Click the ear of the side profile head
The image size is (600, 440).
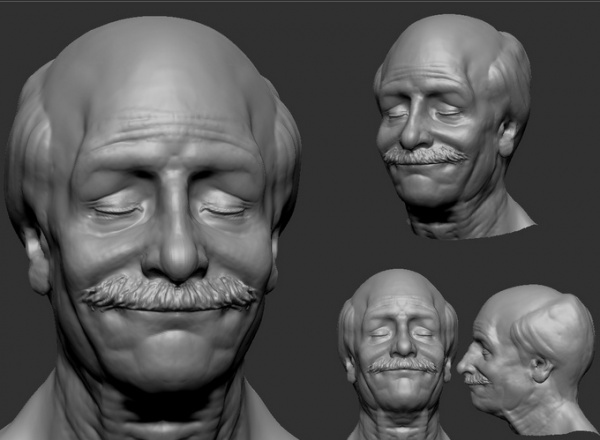540,368
